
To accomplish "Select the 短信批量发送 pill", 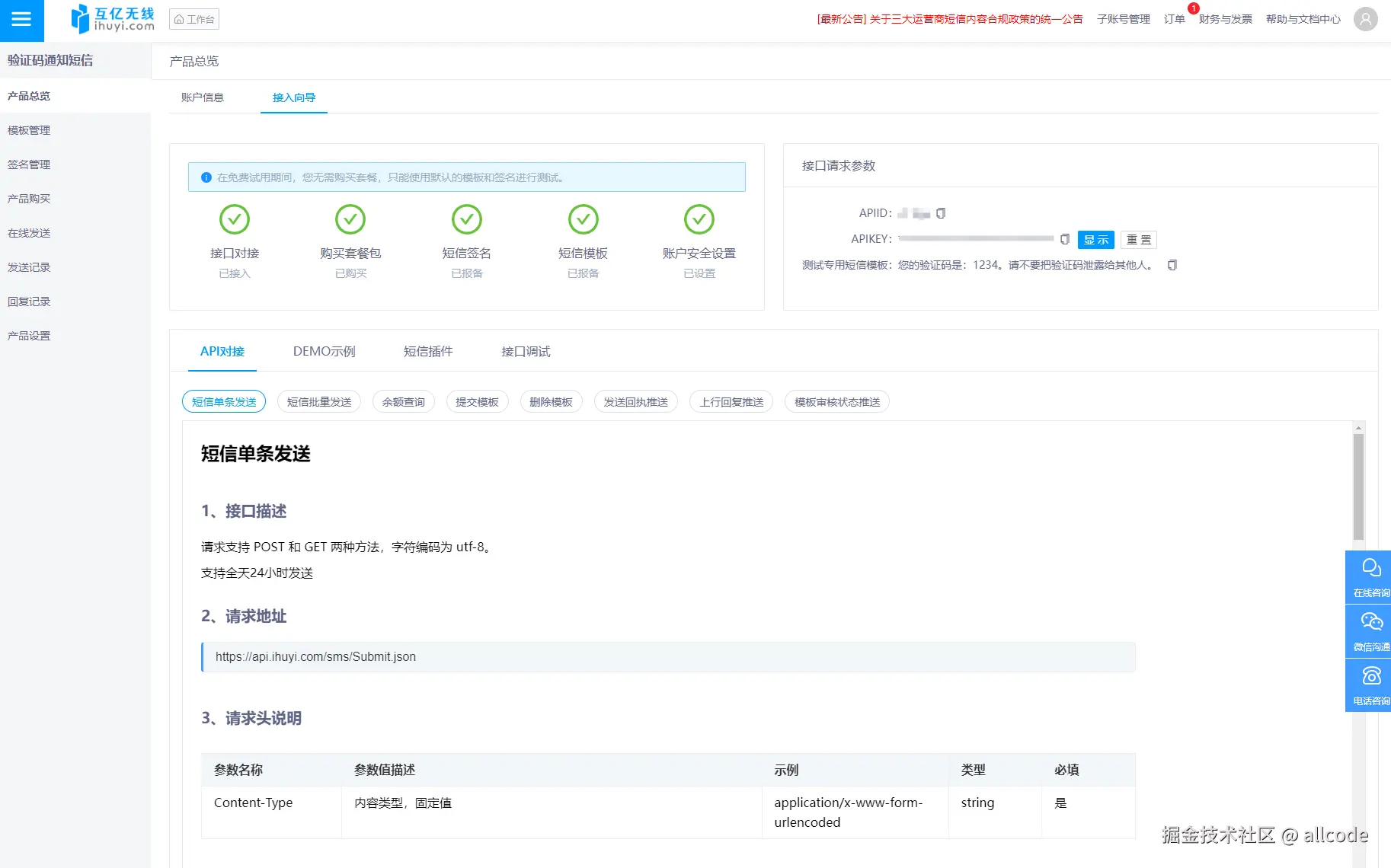I will [x=319, y=402].
